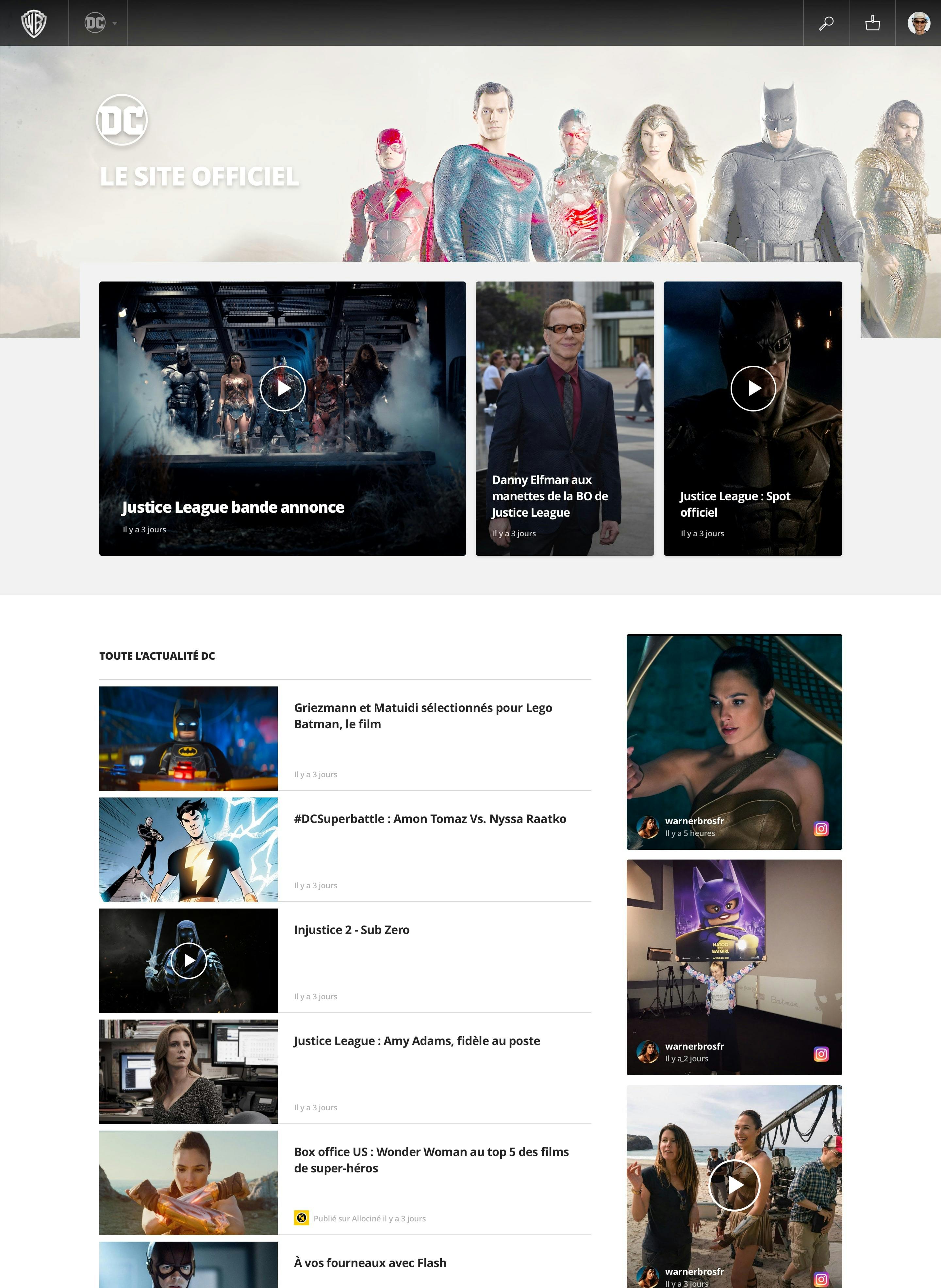Play the Wonder Woman beach behind-the-scenes video
The height and width of the screenshot is (1288, 941).
pyautogui.click(x=734, y=1185)
